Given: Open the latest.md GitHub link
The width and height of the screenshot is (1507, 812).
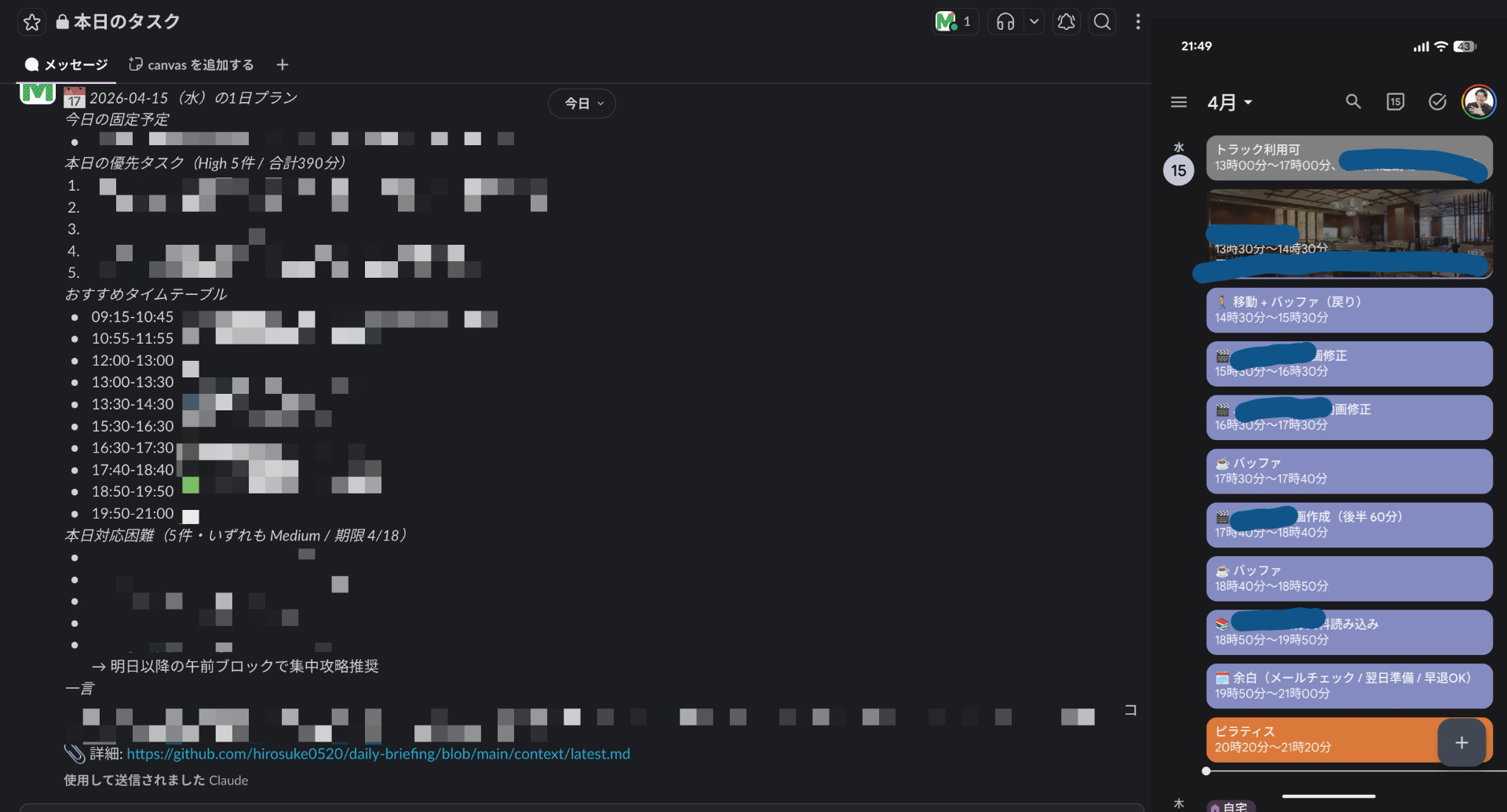Looking at the screenshot, I should 379,753.
